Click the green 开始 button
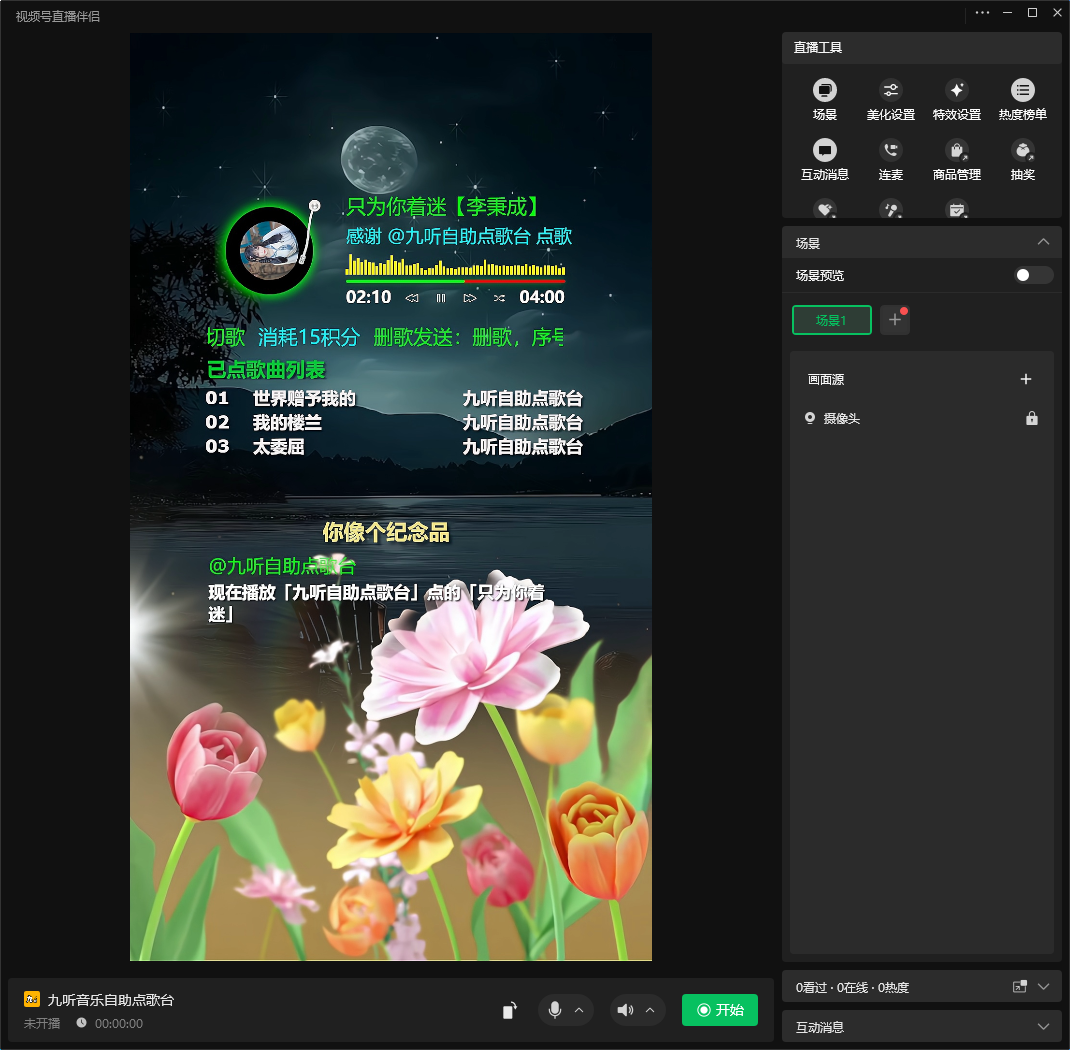Viewport: 1070px width, 1050px height. pyautogui.click(x=719, y=1010)
